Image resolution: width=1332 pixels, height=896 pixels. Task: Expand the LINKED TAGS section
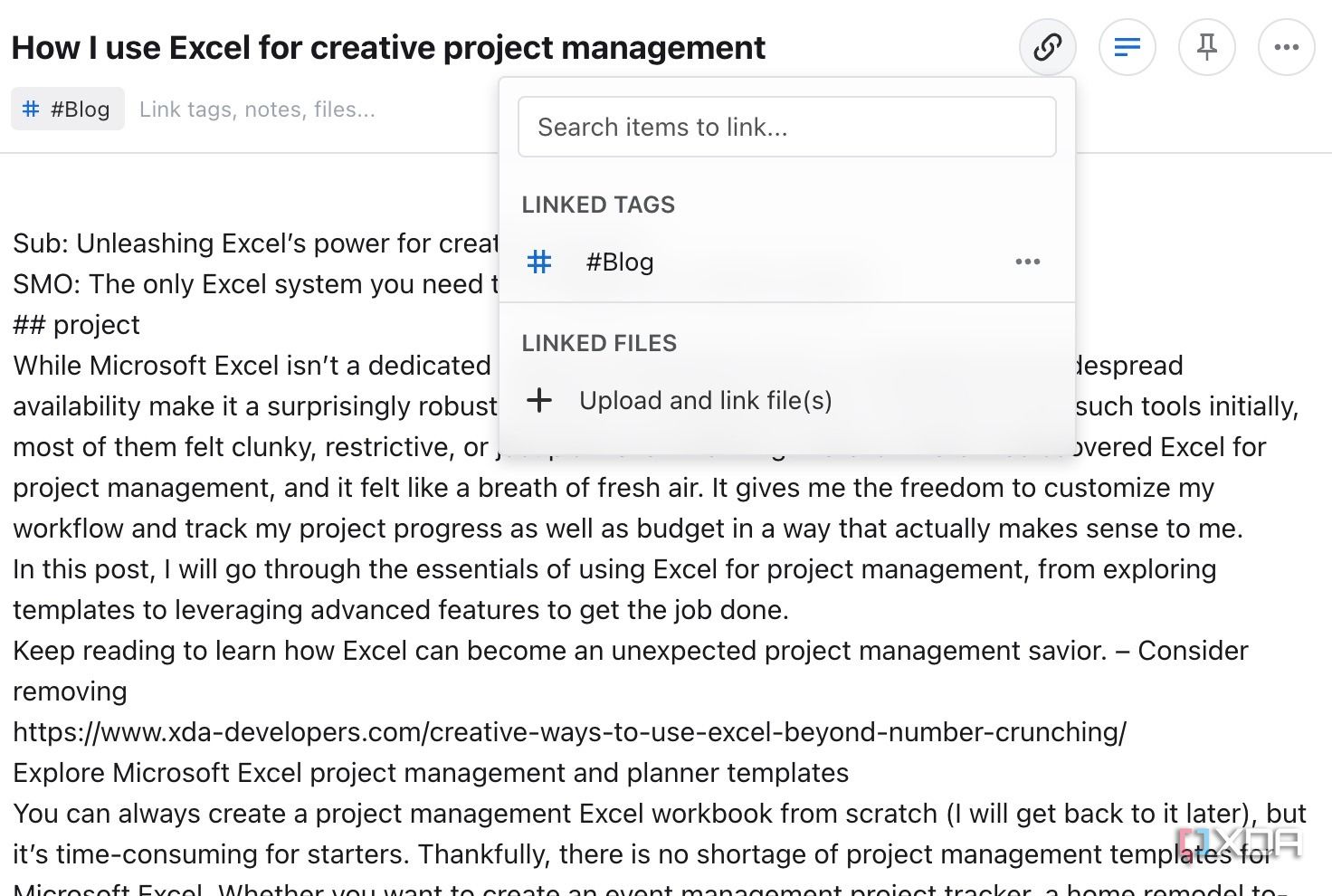598,205
